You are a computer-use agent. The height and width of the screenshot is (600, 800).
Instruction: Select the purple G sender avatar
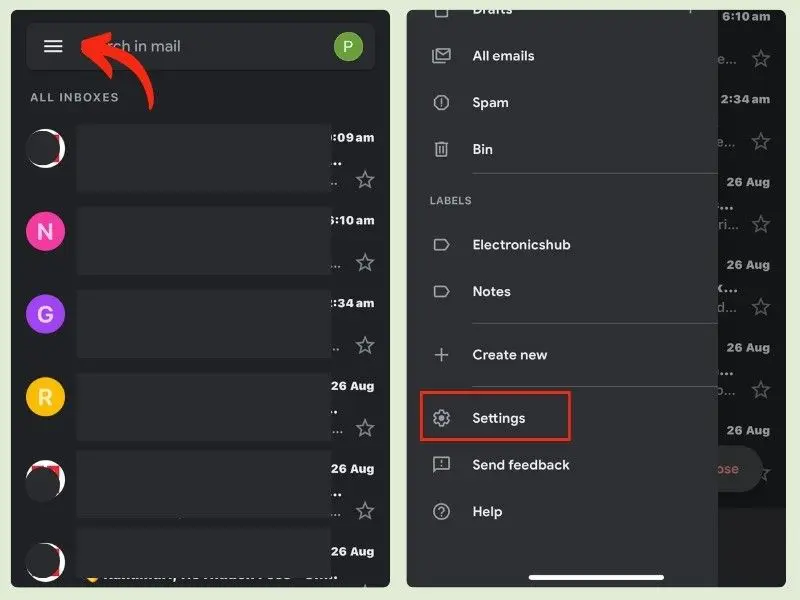[45, 314]
